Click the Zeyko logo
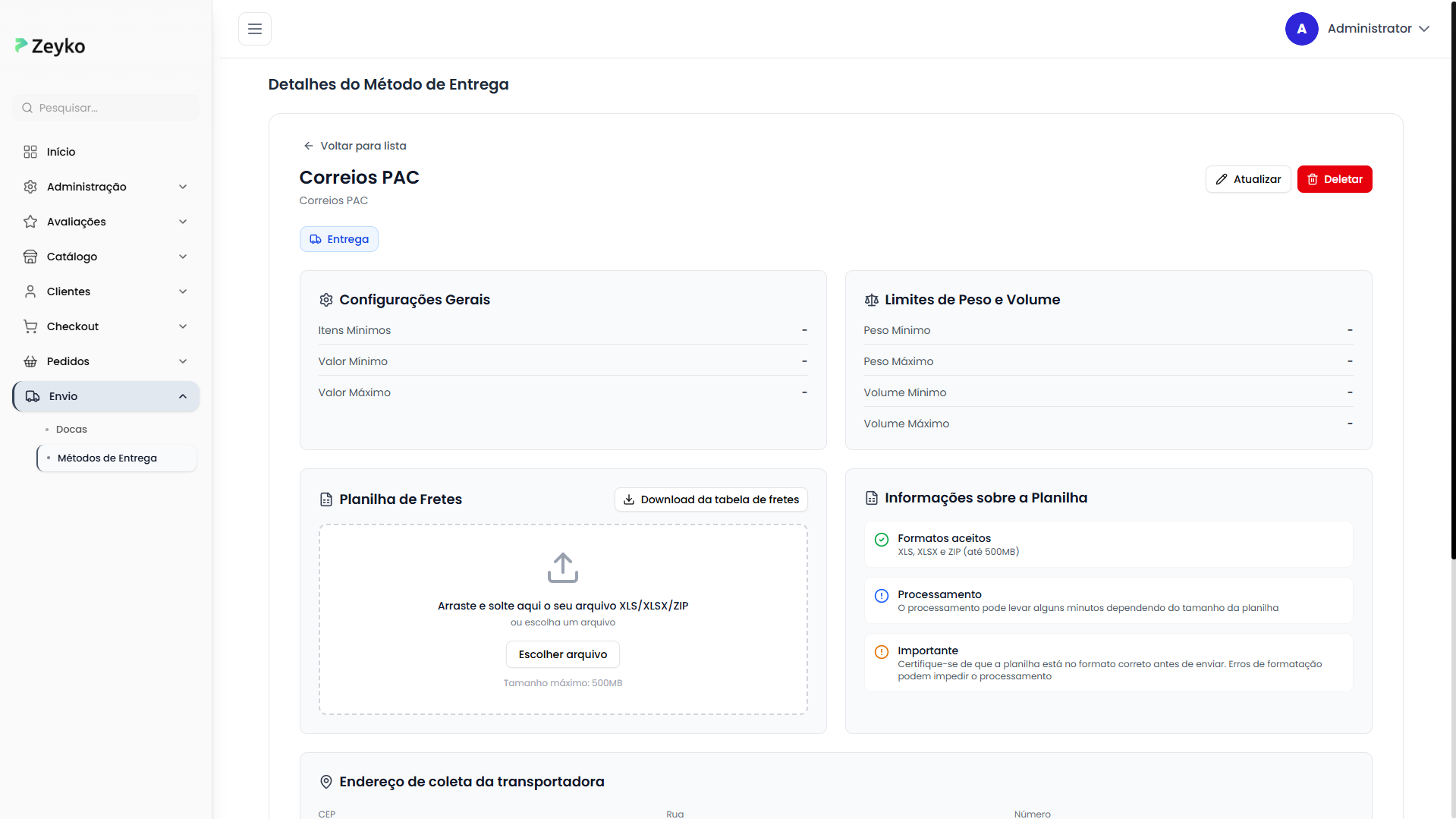The height and width of the screenshot is (819, 1456). pyautogui.click(x=50, y=46)
